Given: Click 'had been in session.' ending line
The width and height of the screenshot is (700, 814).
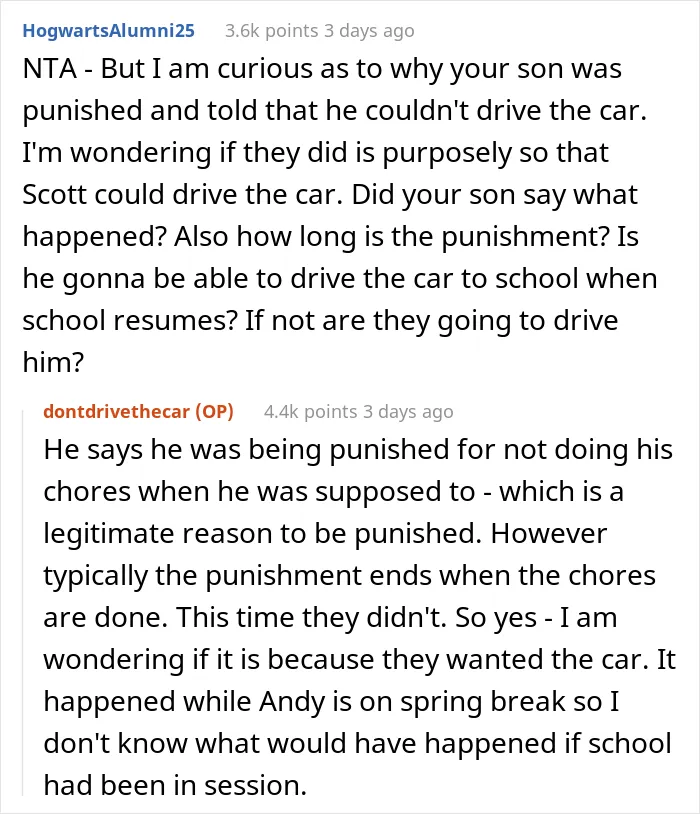Looking at the screenshot, I should [176, 785].
